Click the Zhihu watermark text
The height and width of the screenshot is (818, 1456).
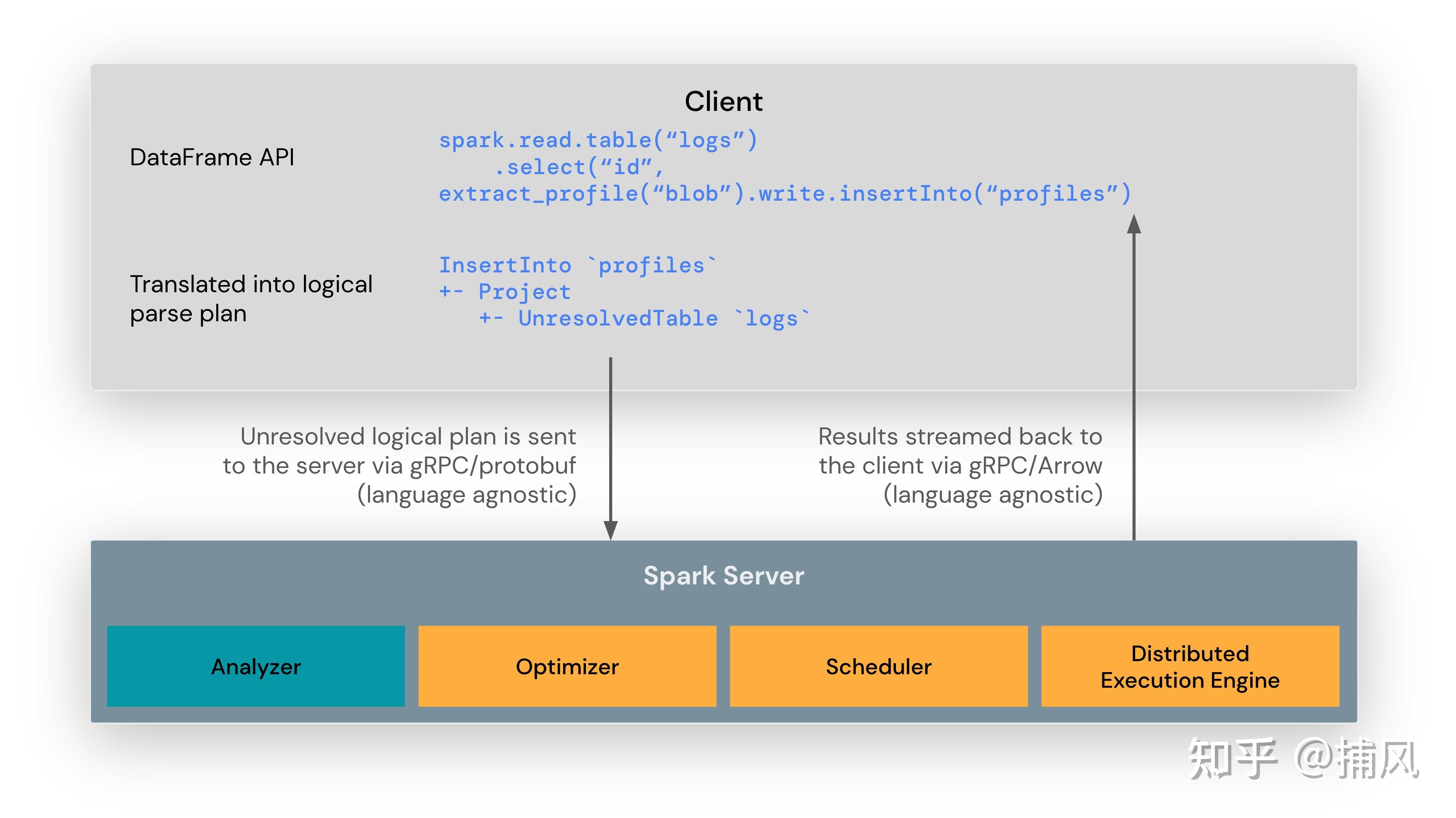pos(1303,759)
